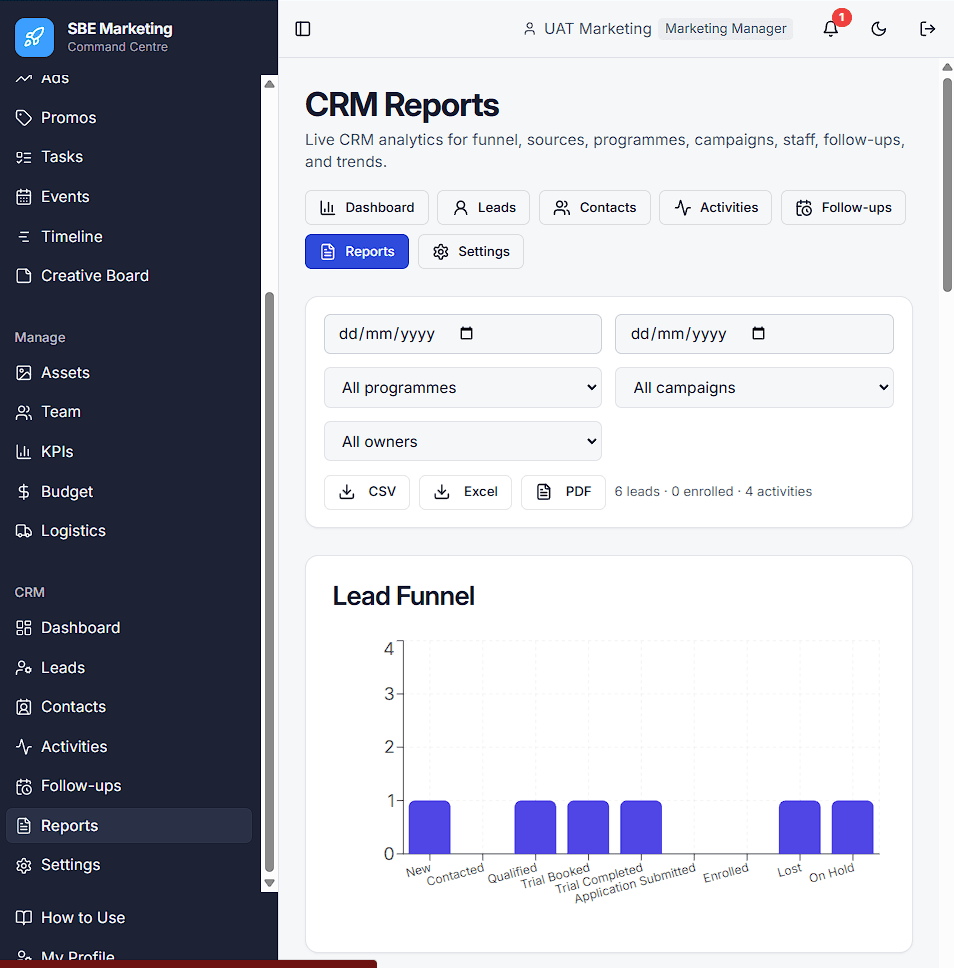This screenshot has width=954, height=968.
Task: Open Contacts in CRM sidebar section
Action: point(129,707)
